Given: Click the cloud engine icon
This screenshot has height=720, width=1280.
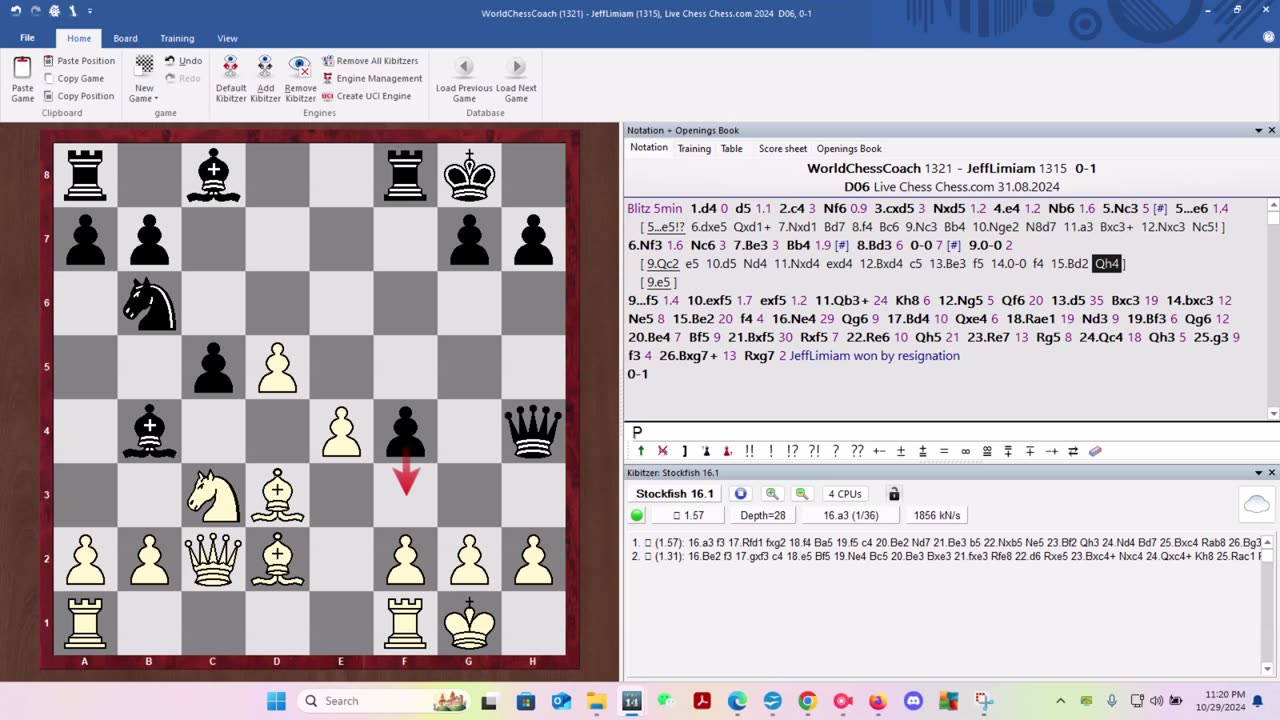Looking at the screenshot, I should (1256, 505).
